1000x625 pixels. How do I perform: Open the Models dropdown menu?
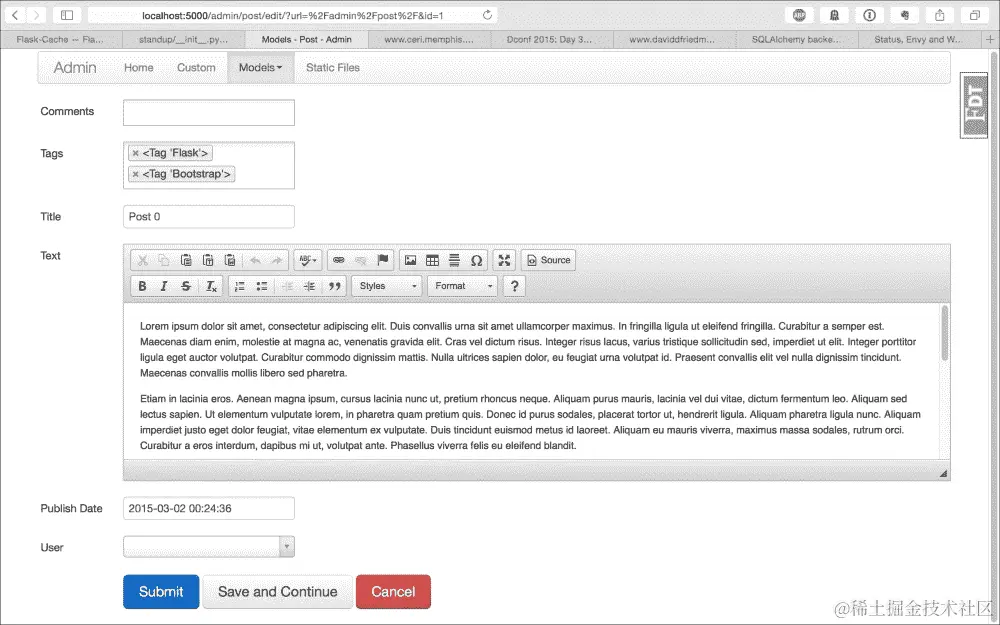coord(260,68)
